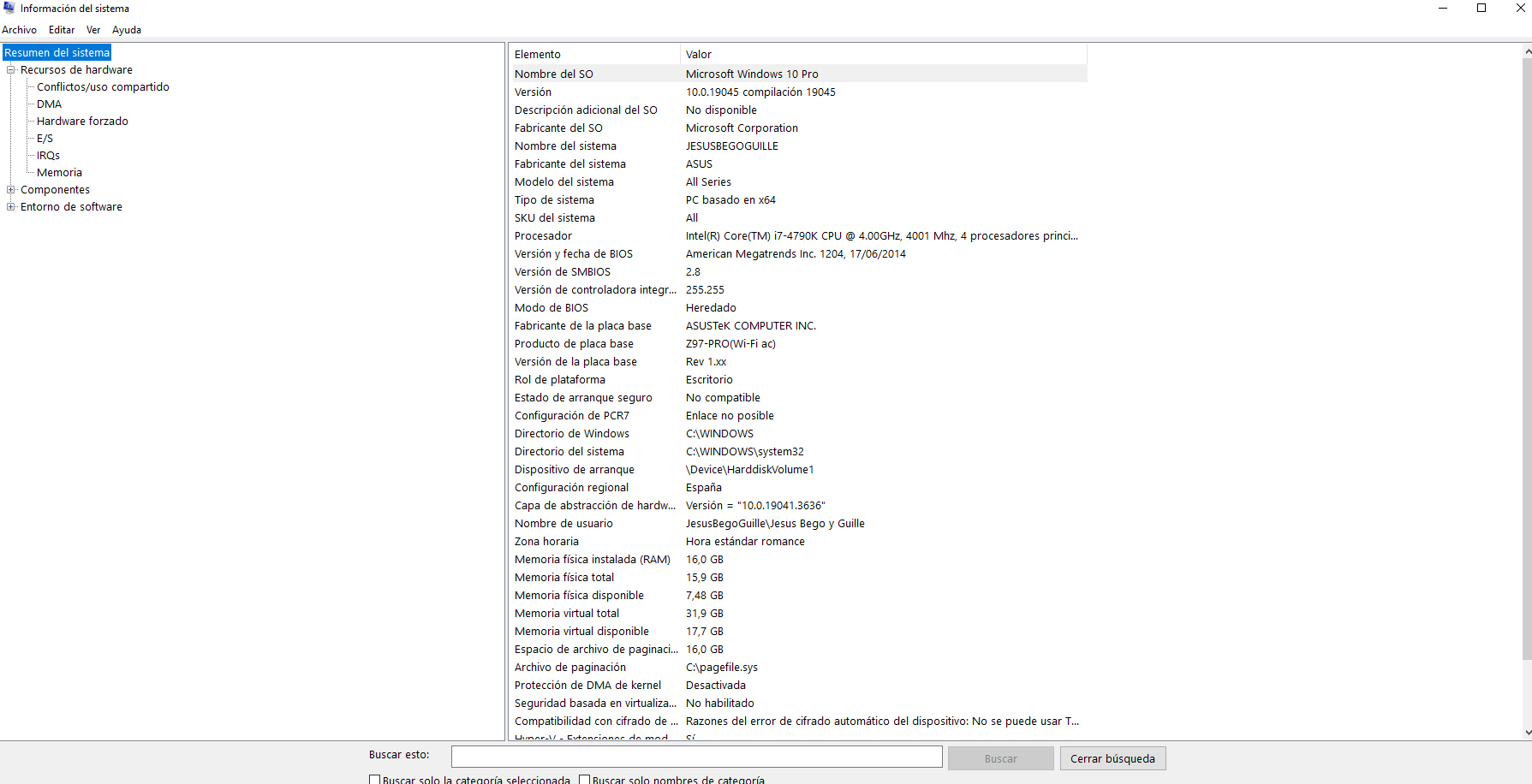Select Estado de arranque seguro row
The width and height of the screenshot is (1532, 784).
click(798, 398)
